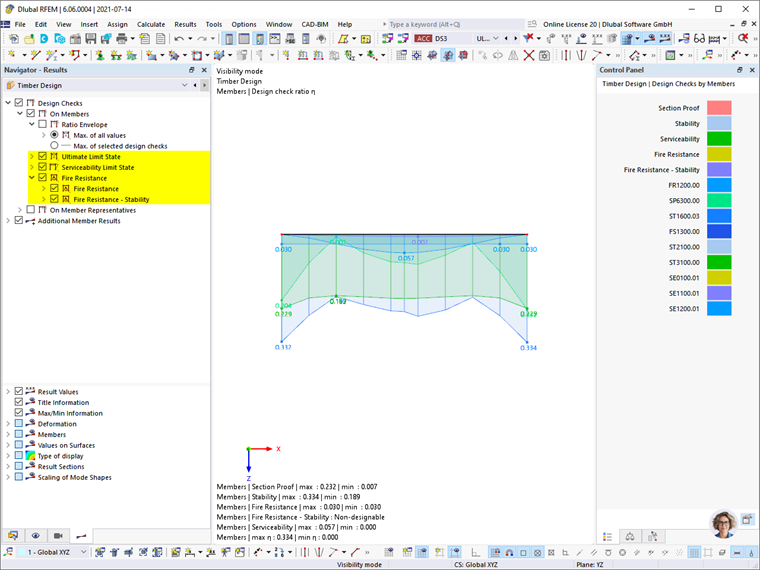Open the Results menu
The image size is (760, 570).
pos(186,24)
